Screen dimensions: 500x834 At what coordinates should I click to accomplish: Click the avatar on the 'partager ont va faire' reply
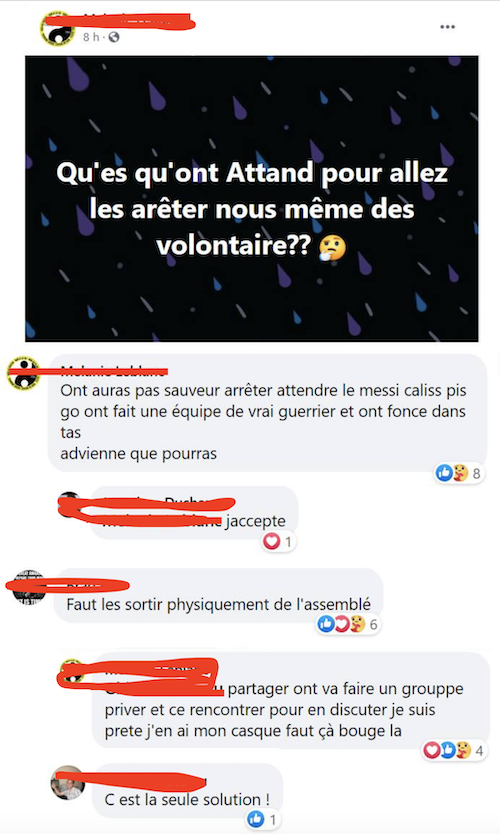click(71, 671)
